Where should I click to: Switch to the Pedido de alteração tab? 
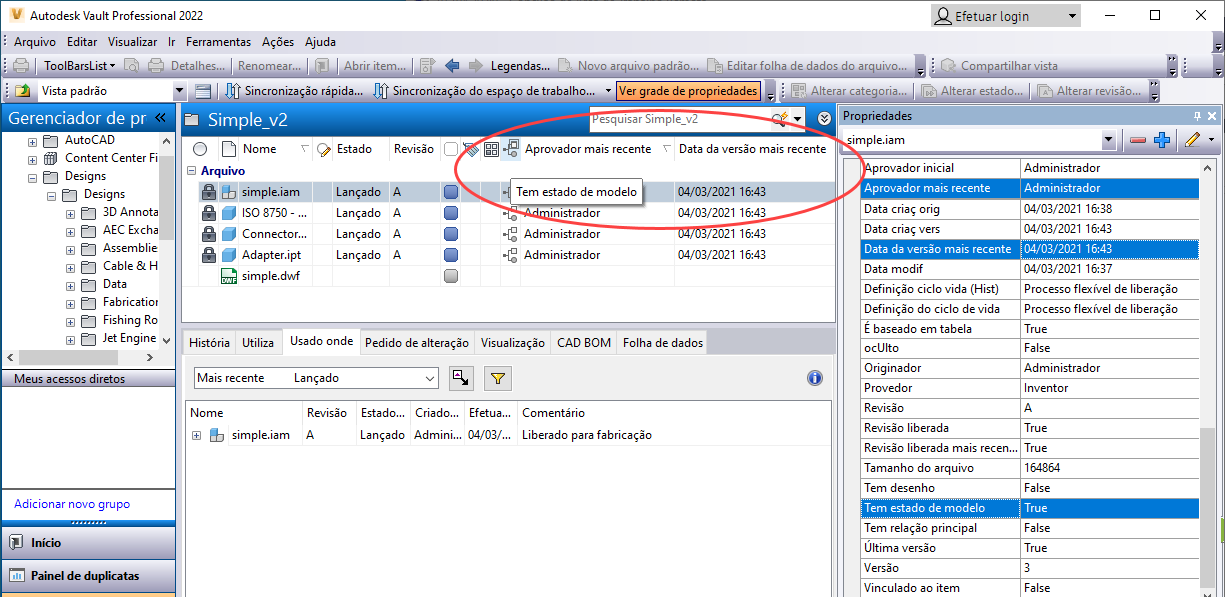click(417, 342)
